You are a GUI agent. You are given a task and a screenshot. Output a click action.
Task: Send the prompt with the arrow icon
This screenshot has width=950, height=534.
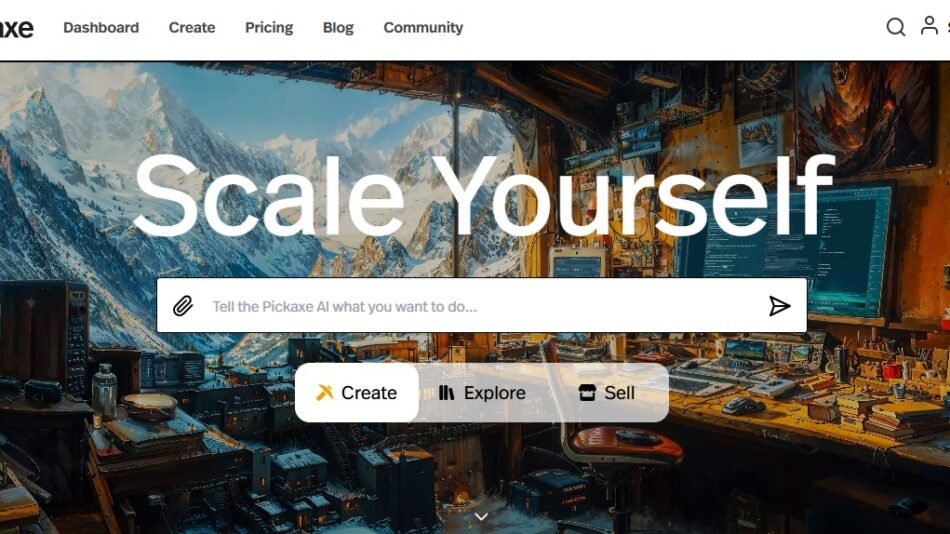pos(779,306)
